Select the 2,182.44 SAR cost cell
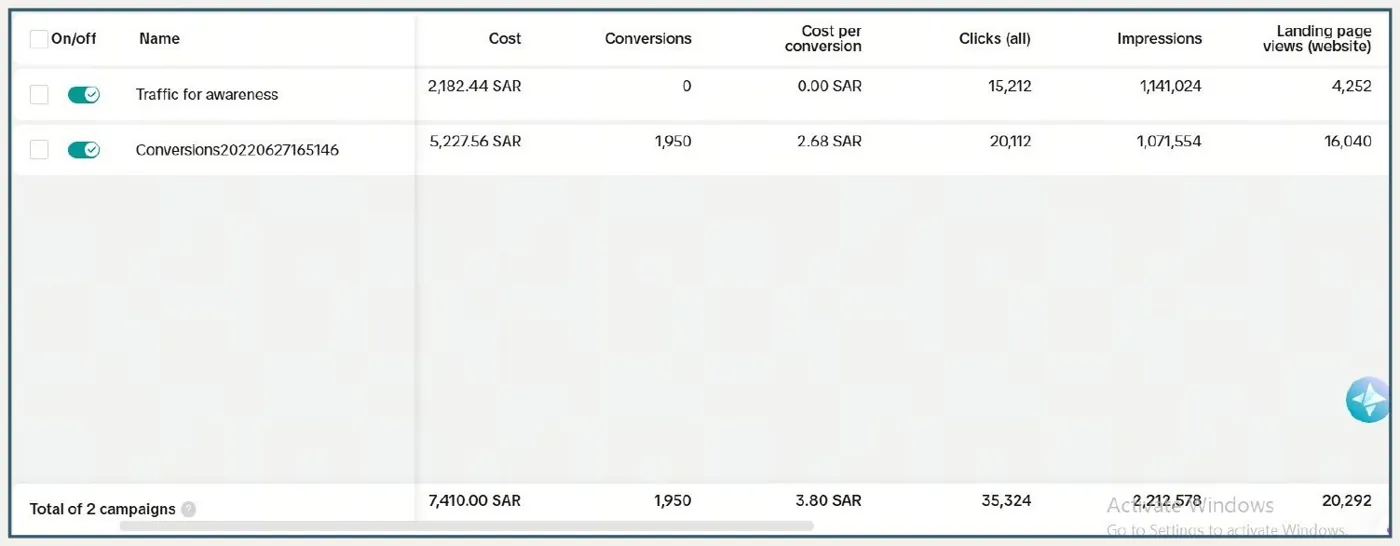This screenshot has height=546, width=1400. 474,86
